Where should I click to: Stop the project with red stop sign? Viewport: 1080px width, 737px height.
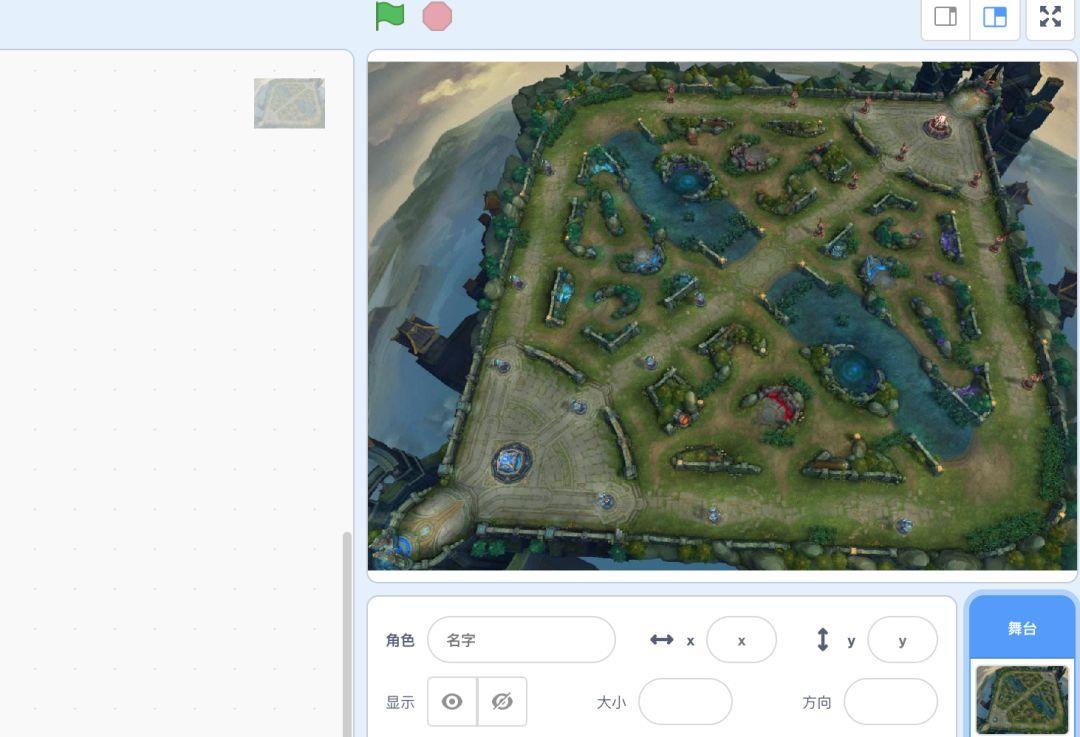point(437,17)
